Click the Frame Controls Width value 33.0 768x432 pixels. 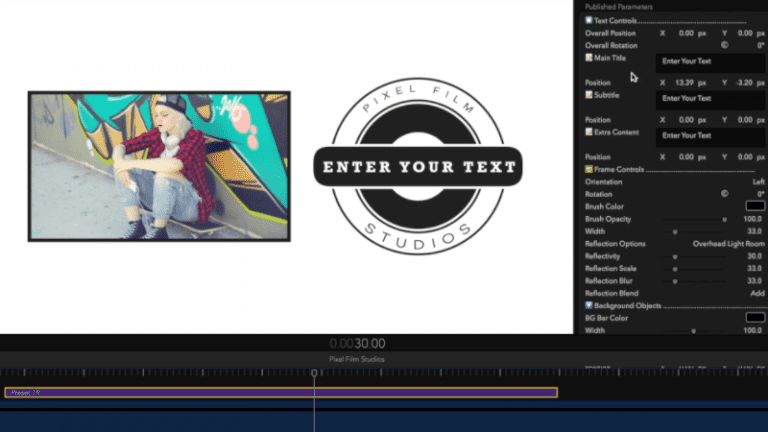point(755,231)
